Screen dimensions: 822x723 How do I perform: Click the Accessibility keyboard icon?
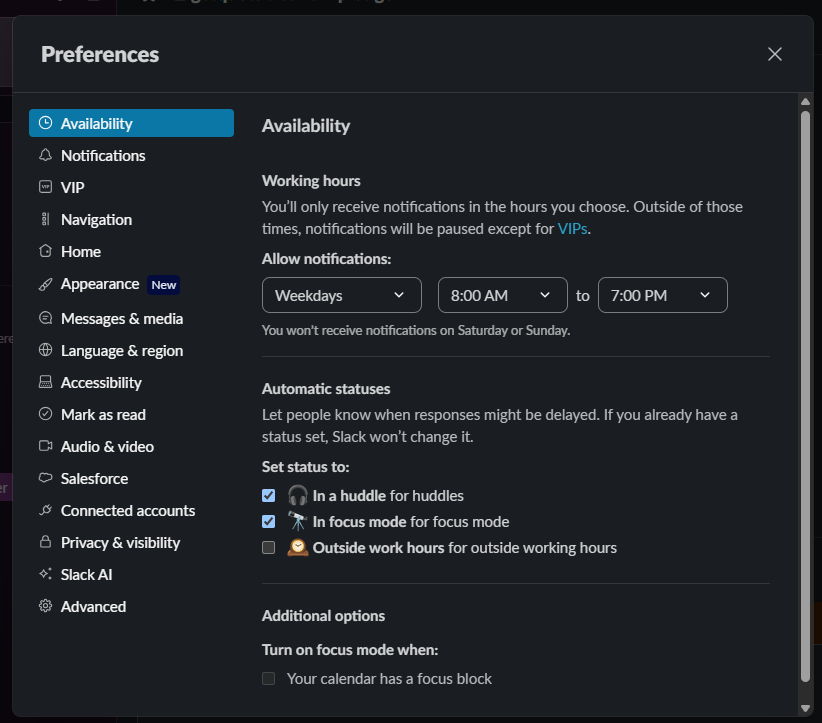[46, 382]
